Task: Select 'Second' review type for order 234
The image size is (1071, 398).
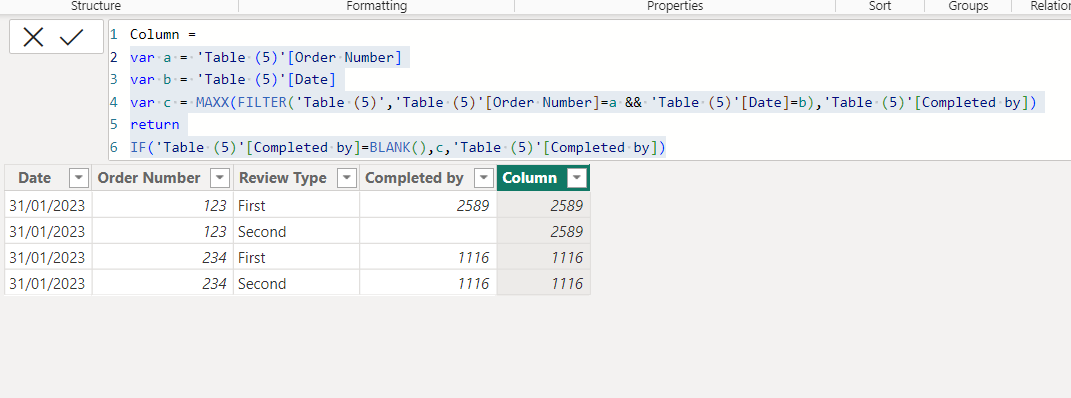Action: pos(296,283)
